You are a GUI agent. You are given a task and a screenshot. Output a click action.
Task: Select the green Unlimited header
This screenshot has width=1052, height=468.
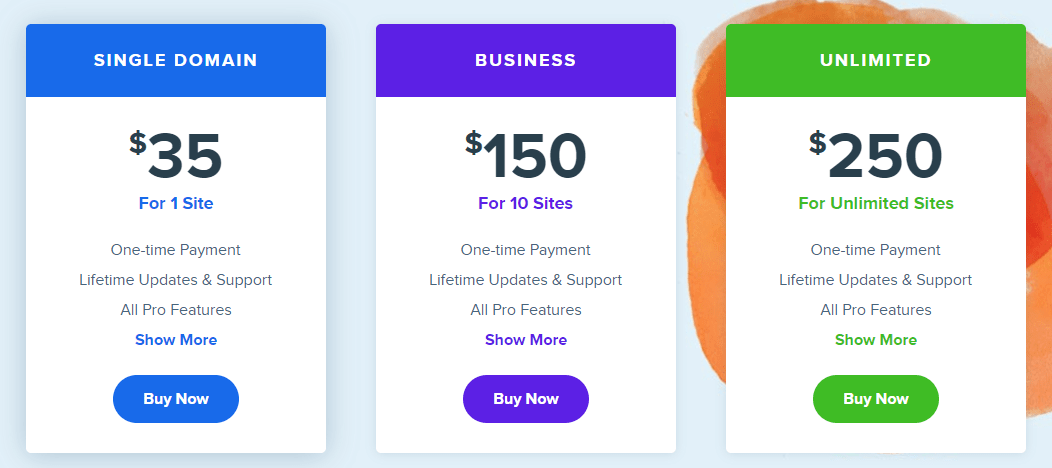(876, 60)
